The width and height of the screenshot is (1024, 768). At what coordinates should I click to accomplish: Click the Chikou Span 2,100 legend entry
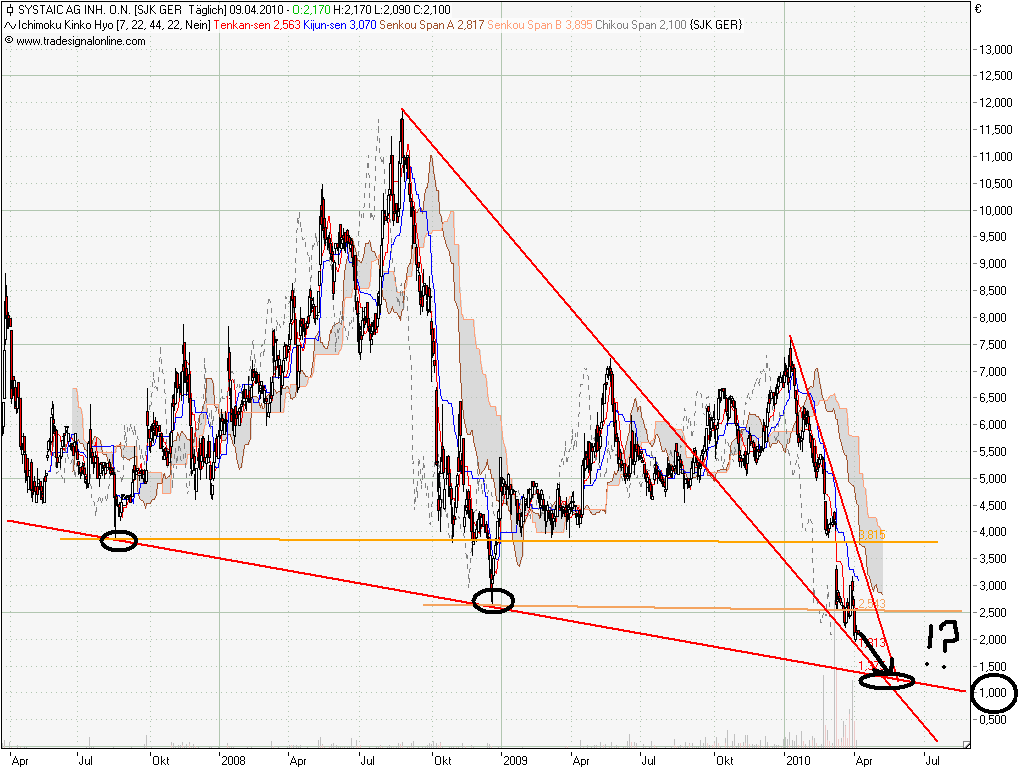pos(641,25)
